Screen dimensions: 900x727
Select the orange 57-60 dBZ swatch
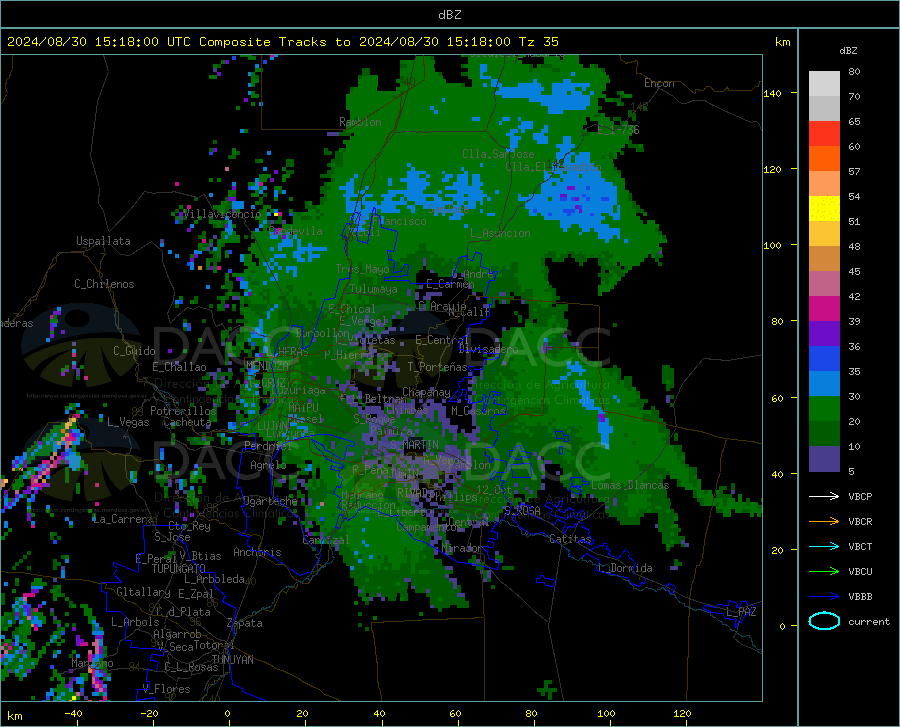(x=824, y=158)
